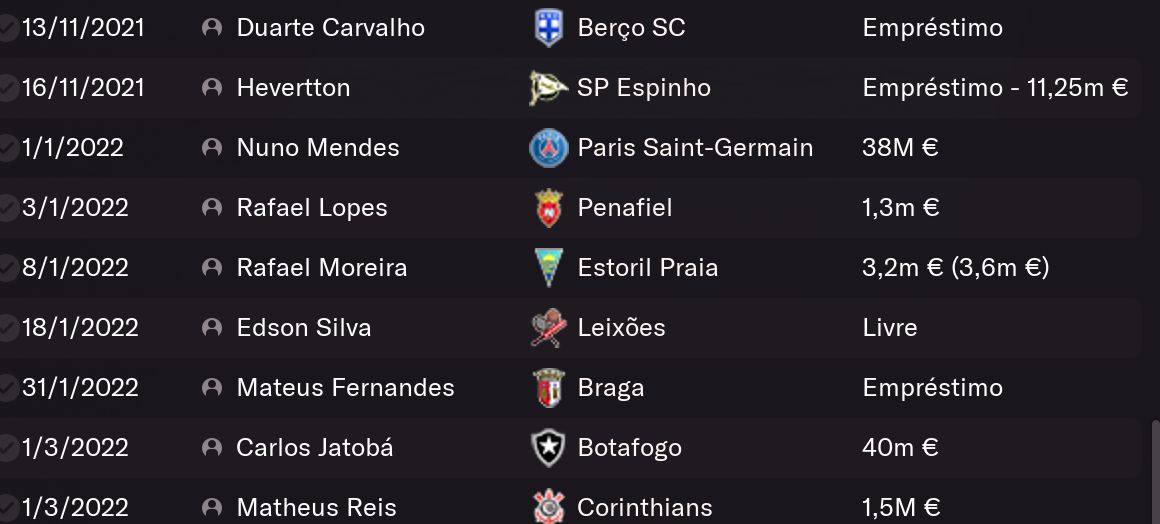The height and width of the screenshot is (524, 1160).
Task: Click the Berço SC shield crest
Action: coord(548,27)
